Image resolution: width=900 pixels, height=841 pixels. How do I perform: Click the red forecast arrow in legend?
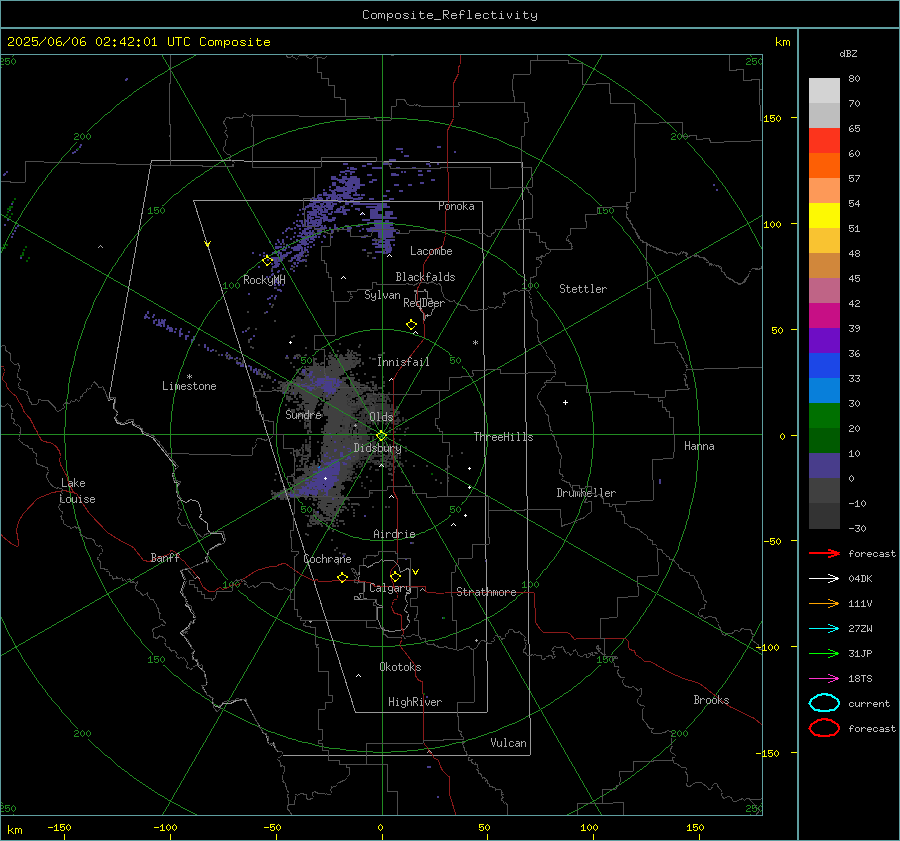pos(824,553)
